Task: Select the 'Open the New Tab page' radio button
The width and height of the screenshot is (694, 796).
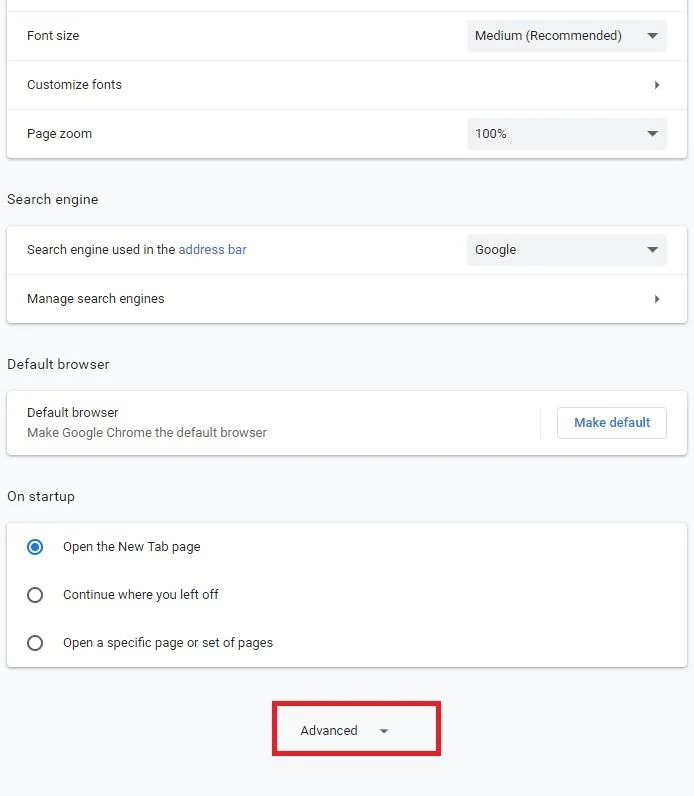Action: coord(35,547)
